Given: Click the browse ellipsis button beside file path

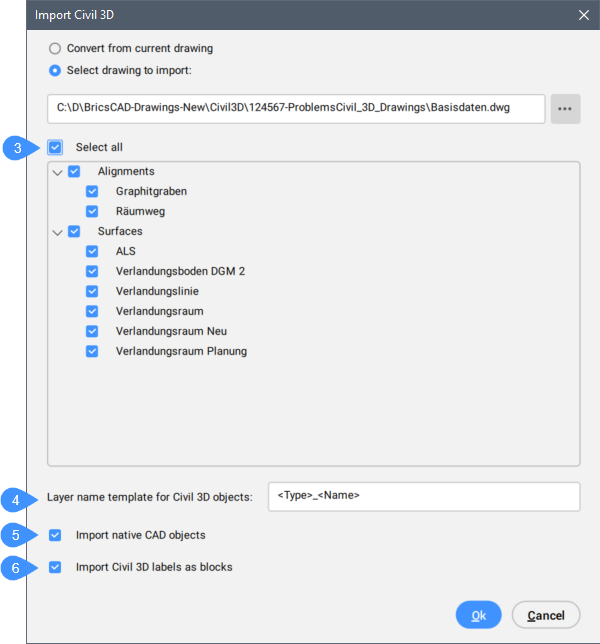Looking at the screenshot, I should pos(566,108).
